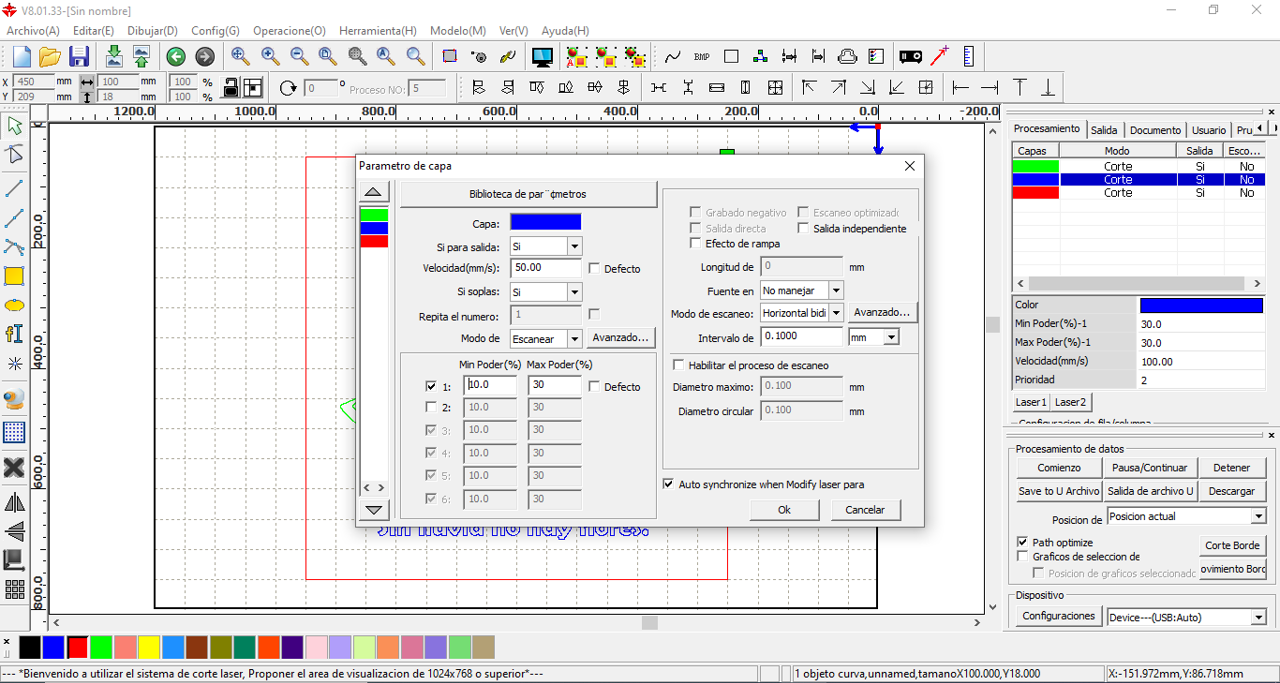1280x683 pixels.
Task: Select the red Corte layer row
Action: [x=1138, y=193]
